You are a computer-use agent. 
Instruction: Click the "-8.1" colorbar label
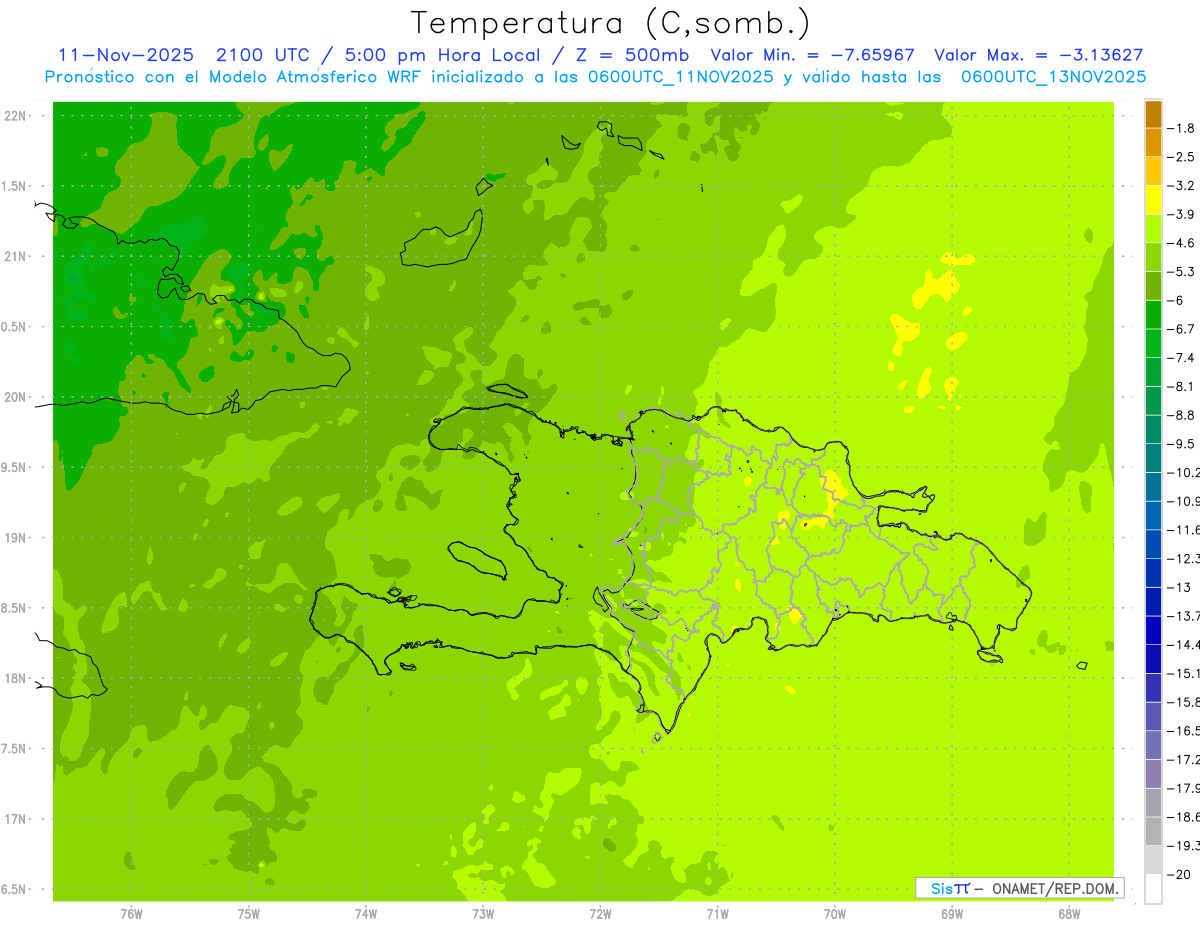pyautogui.click(x=1181, y=386)
